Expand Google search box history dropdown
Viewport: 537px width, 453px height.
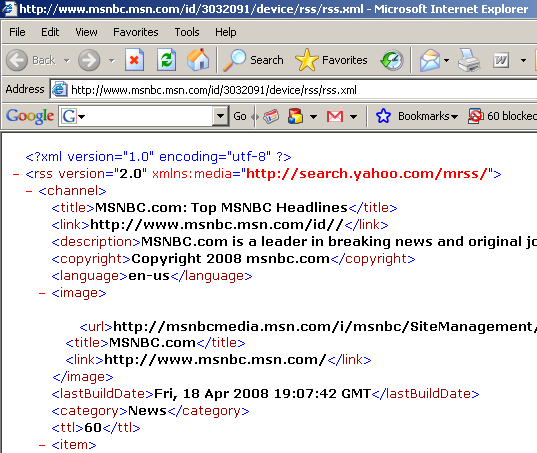point(220,116)
